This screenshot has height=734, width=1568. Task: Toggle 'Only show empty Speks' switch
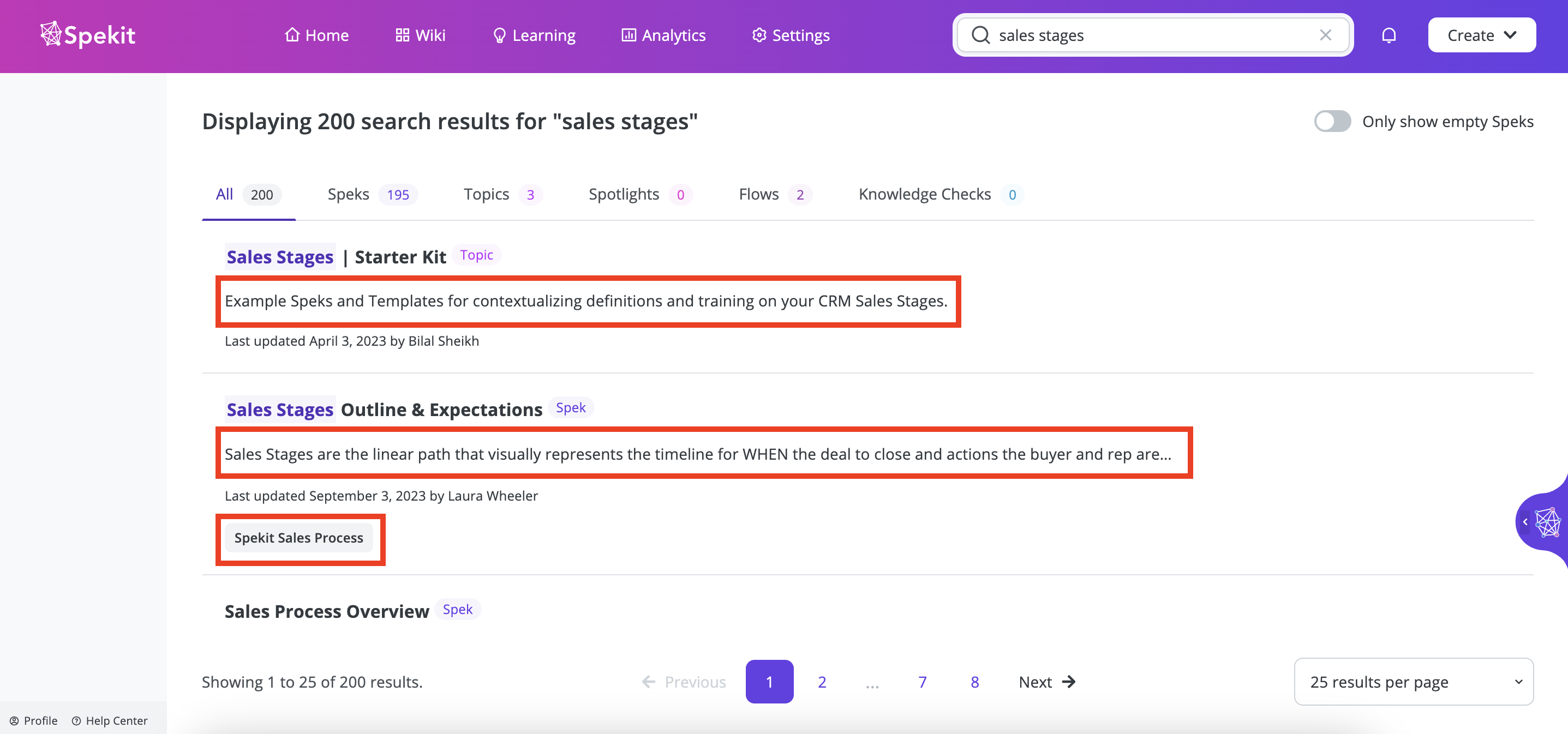pyautogui.click(x=1332, y=121)
